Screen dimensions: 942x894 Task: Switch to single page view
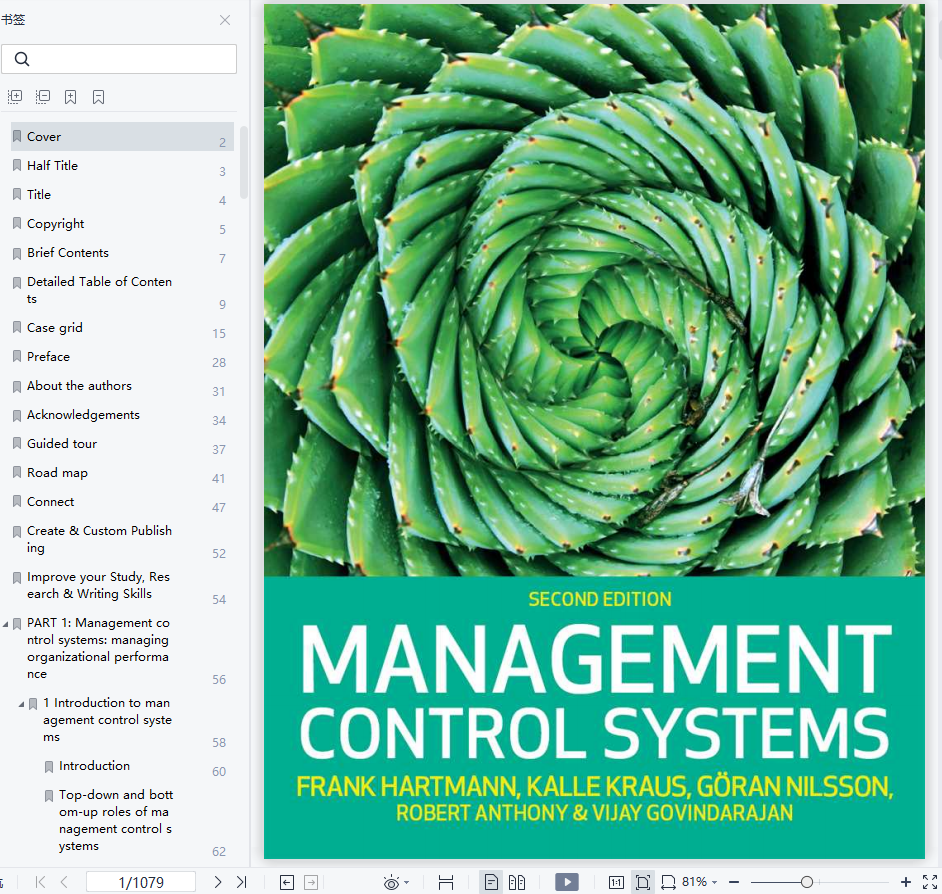491,882
